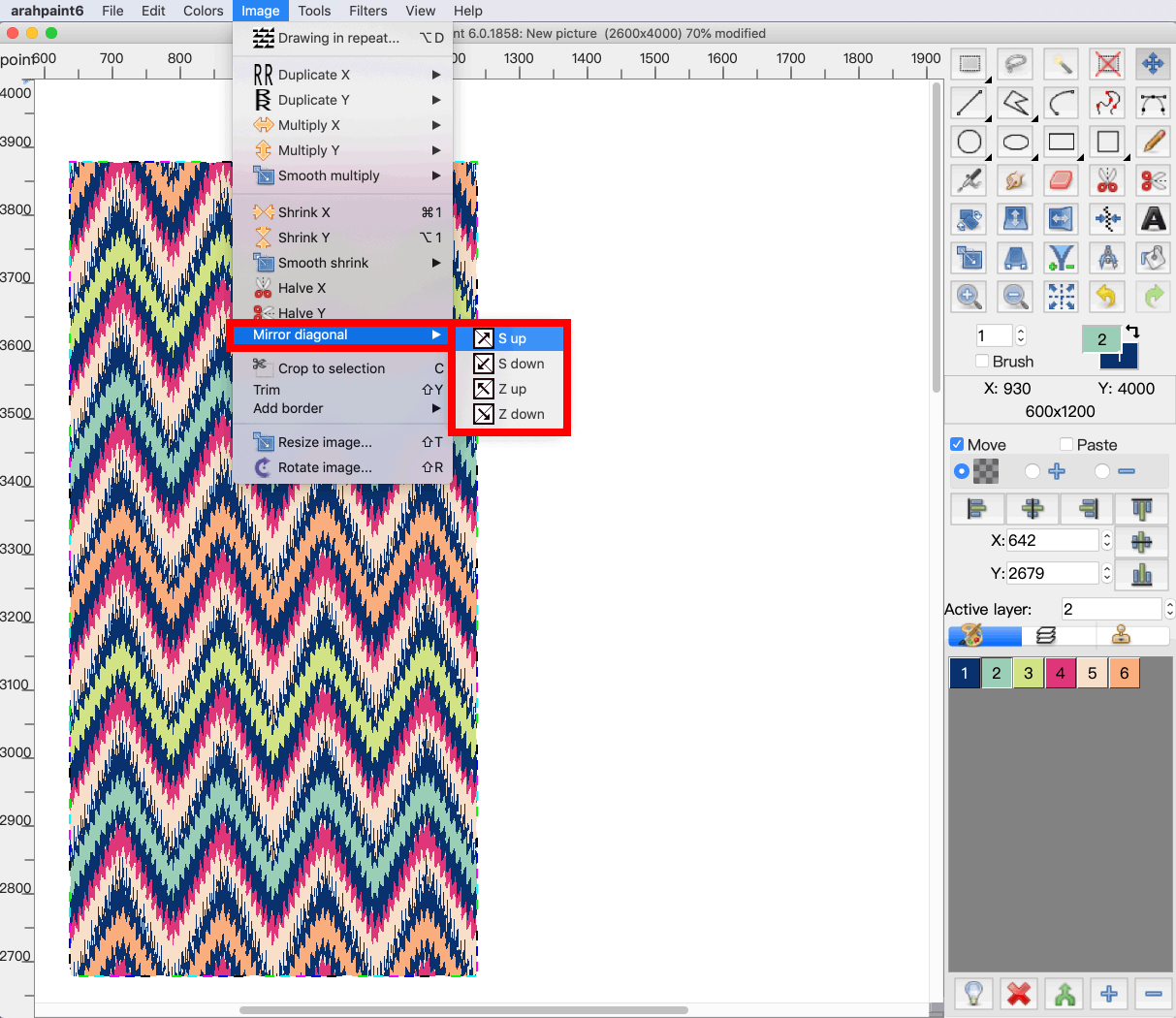Image resolution: width=1176 pixels, height=1018 pixels.
Task: Click the zoom in magnifier
Action: 969,297
